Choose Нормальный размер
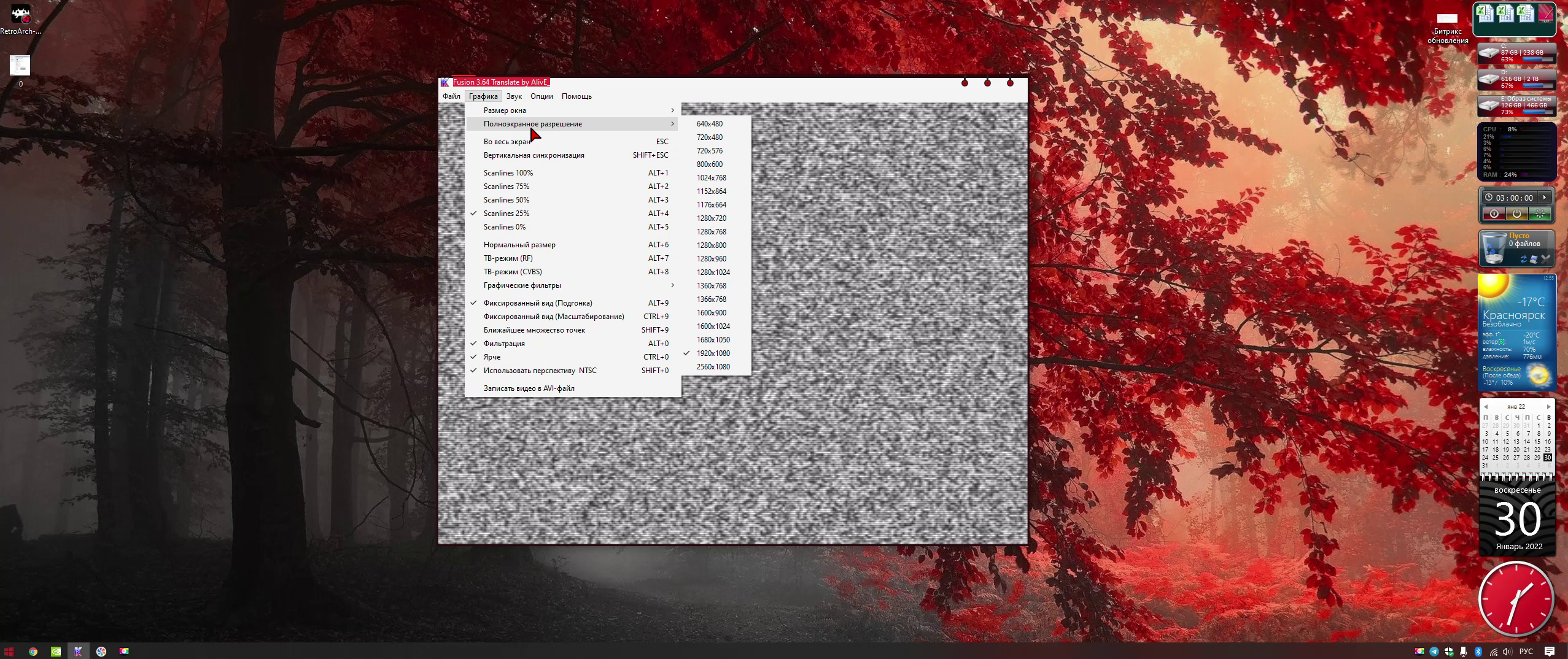 coord(573,245)
